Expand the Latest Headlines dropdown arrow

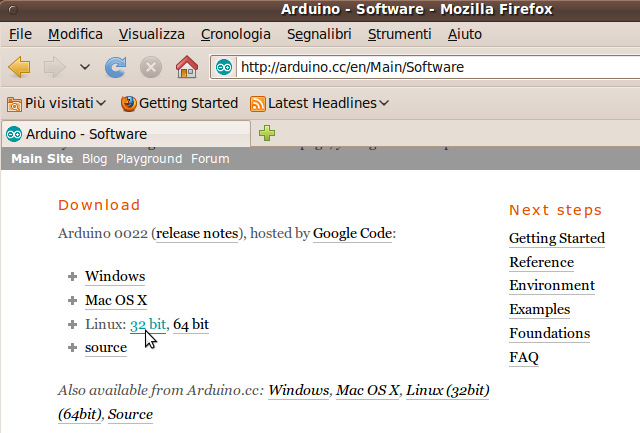[x=384, y=103]
